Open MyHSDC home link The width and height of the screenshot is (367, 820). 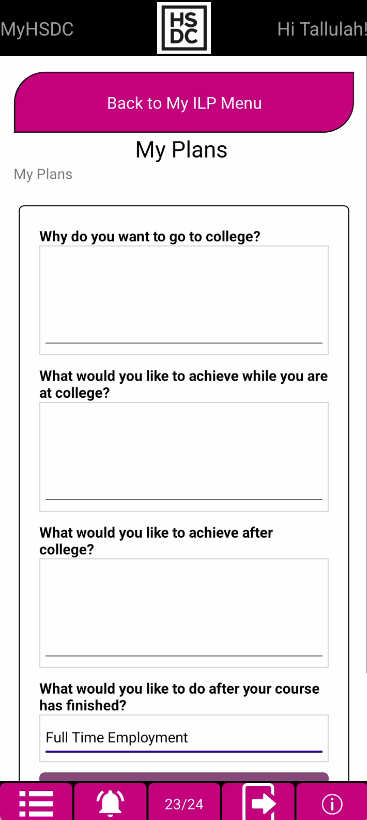pyautogui.click(x=37, y=29)
